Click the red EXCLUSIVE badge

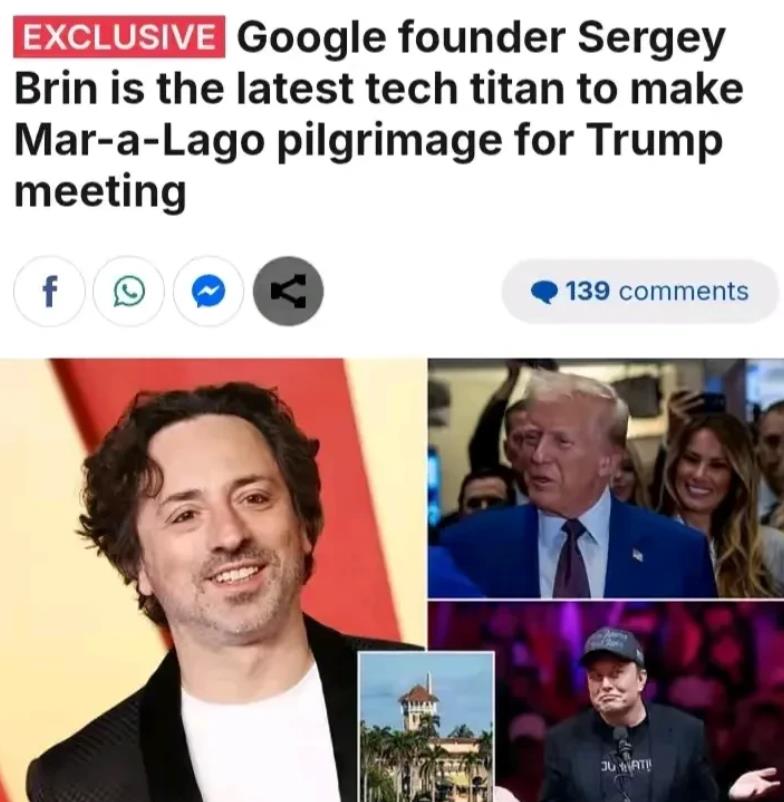pyautogui.click(x=119, y=36)
